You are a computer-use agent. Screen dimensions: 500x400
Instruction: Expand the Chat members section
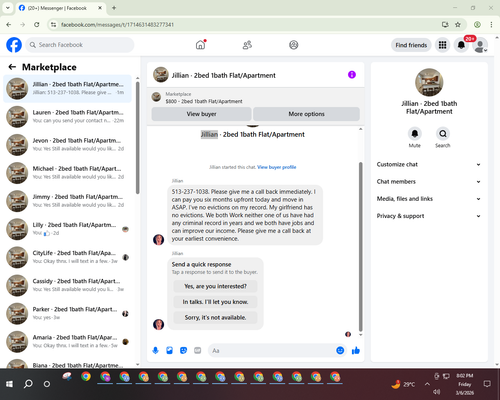[x=429, y=182]
